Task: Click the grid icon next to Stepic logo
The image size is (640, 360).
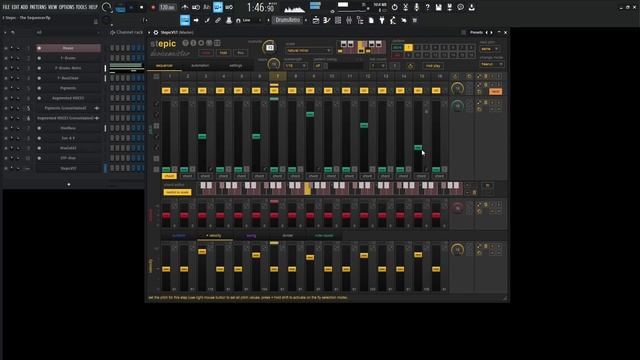Action: coord(217,42)
